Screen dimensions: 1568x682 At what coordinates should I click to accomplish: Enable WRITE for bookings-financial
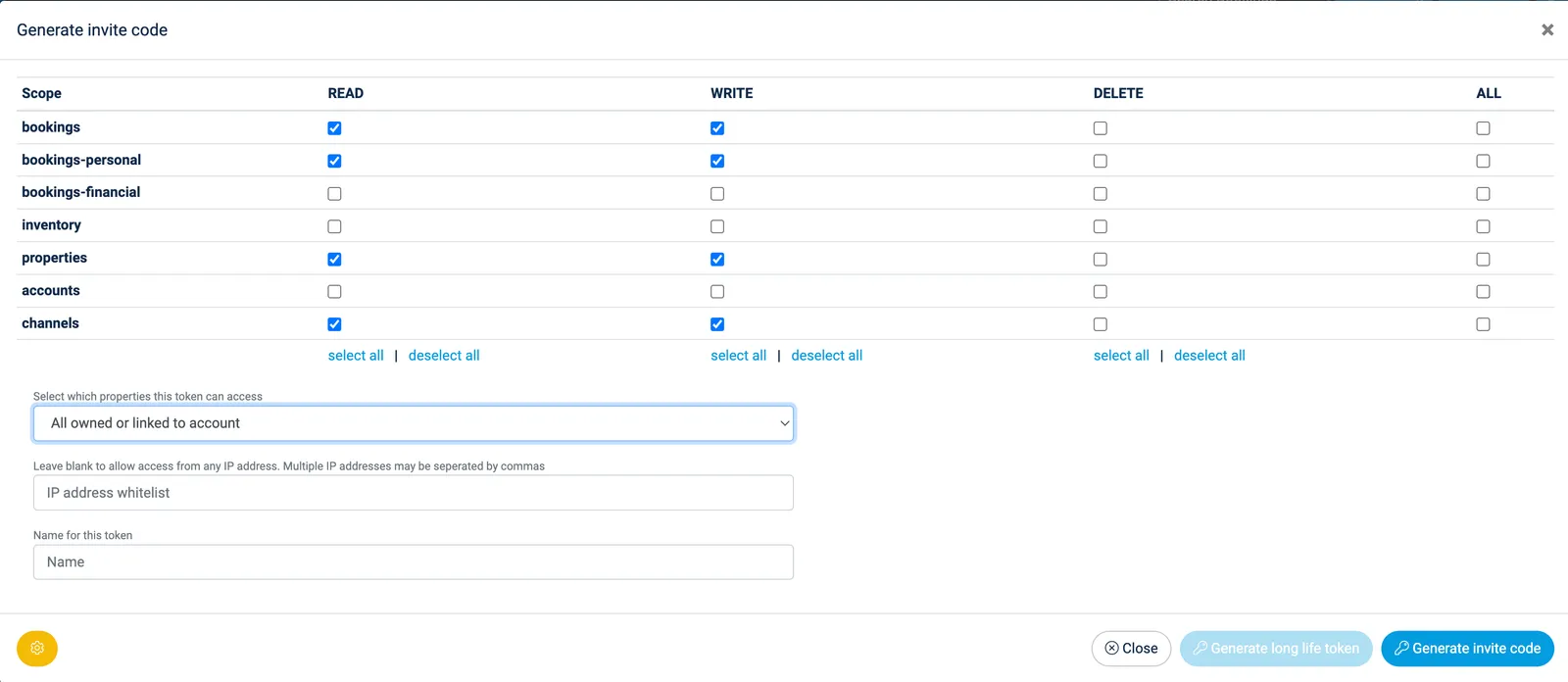tap(717, 194)
